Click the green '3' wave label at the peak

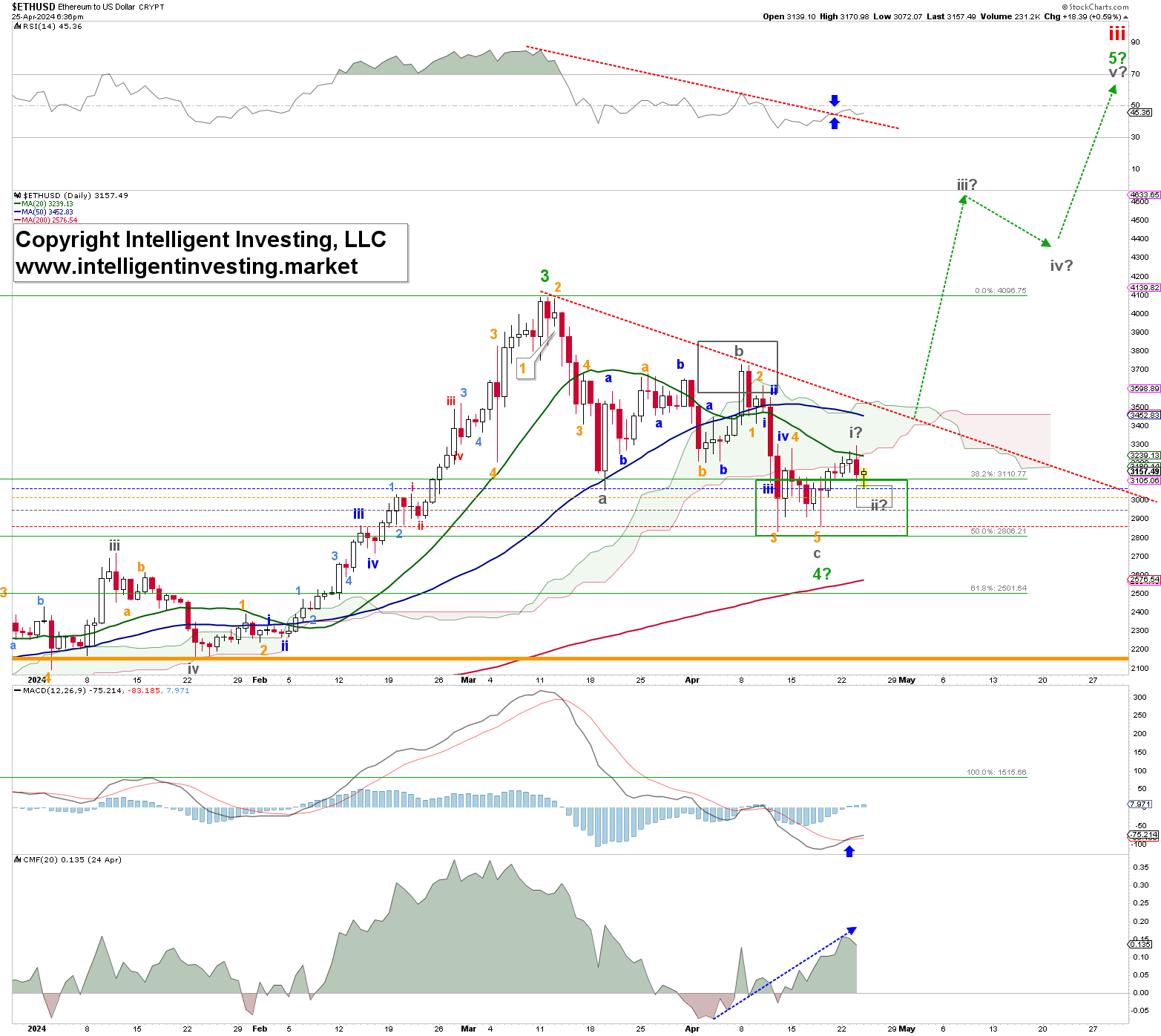click(x=545, y=276)
